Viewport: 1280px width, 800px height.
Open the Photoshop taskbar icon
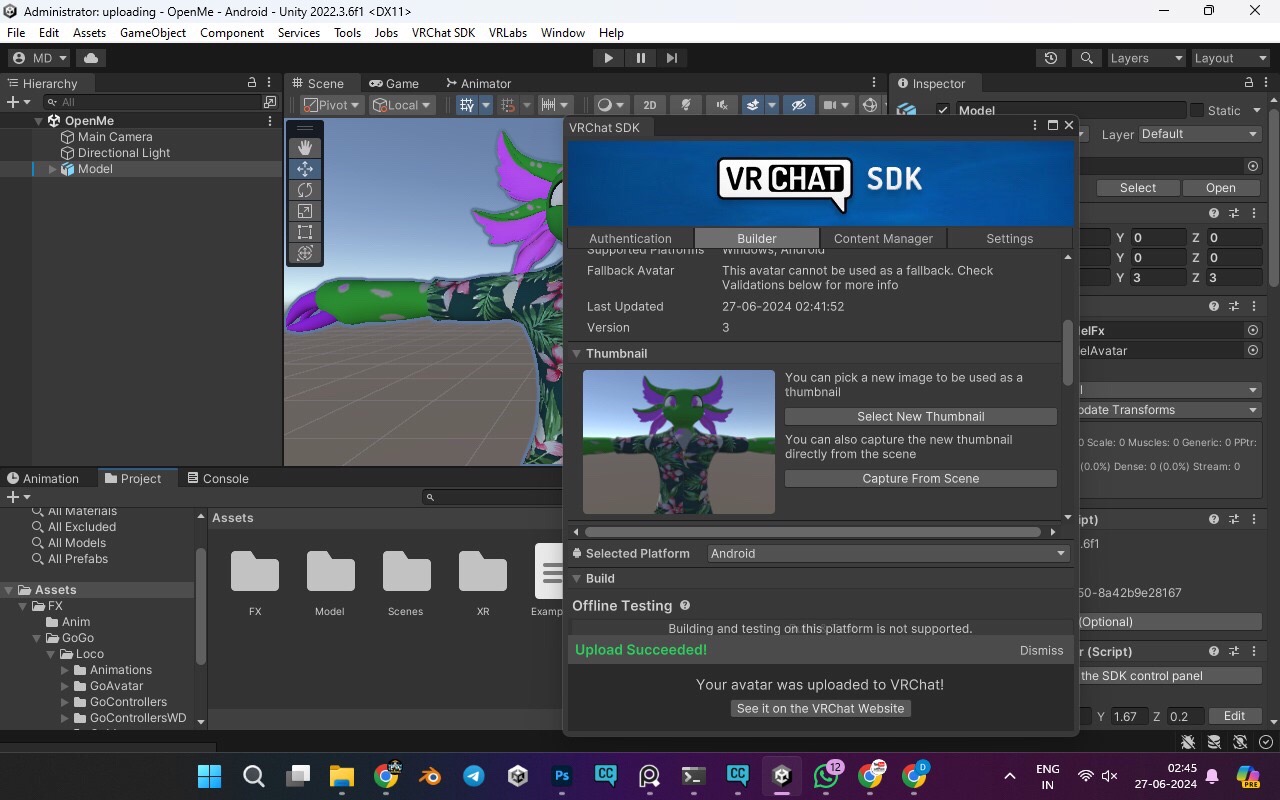tap(562, 776)
